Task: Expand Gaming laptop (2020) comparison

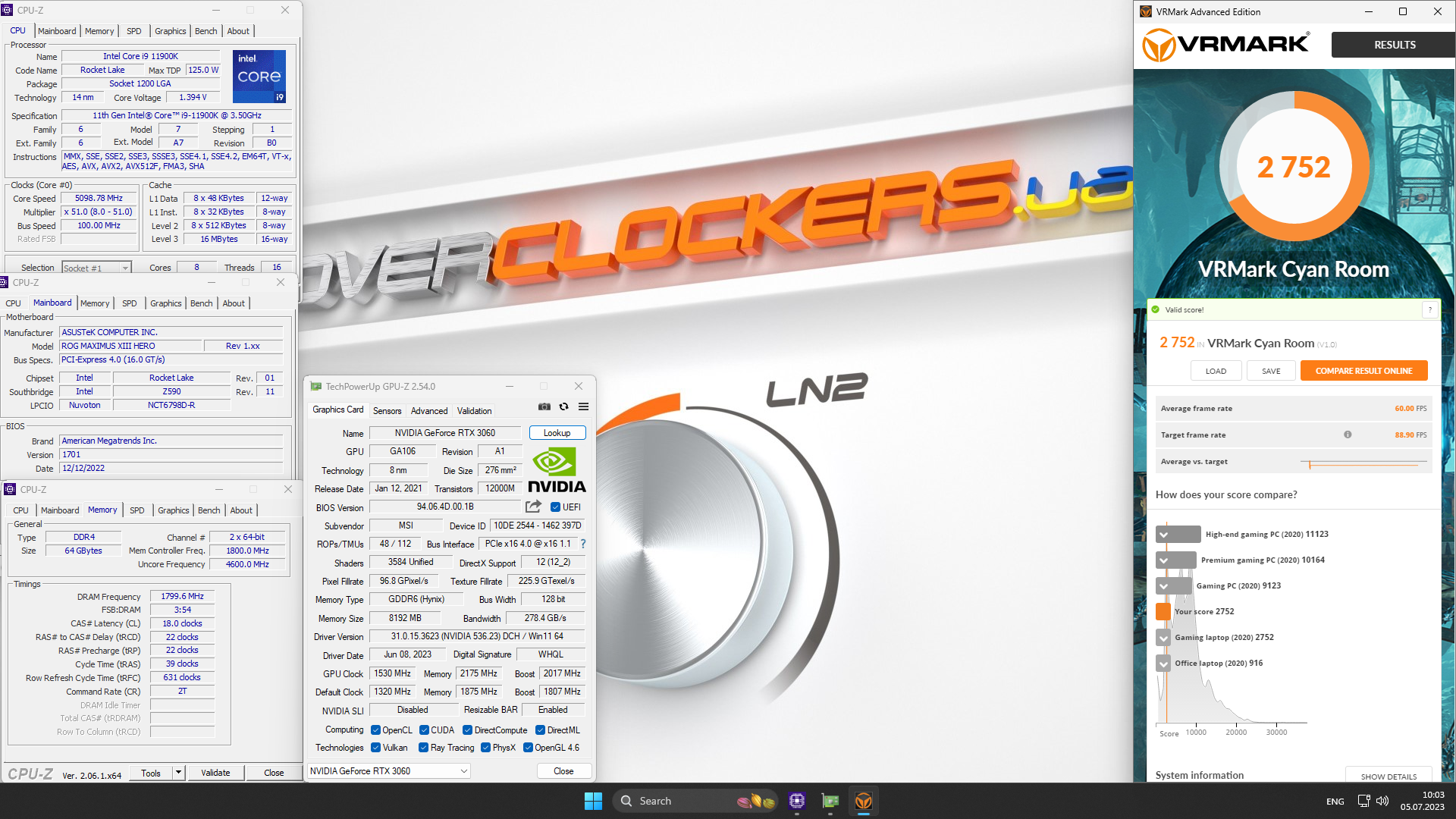Action: [x=1163, y=638]
